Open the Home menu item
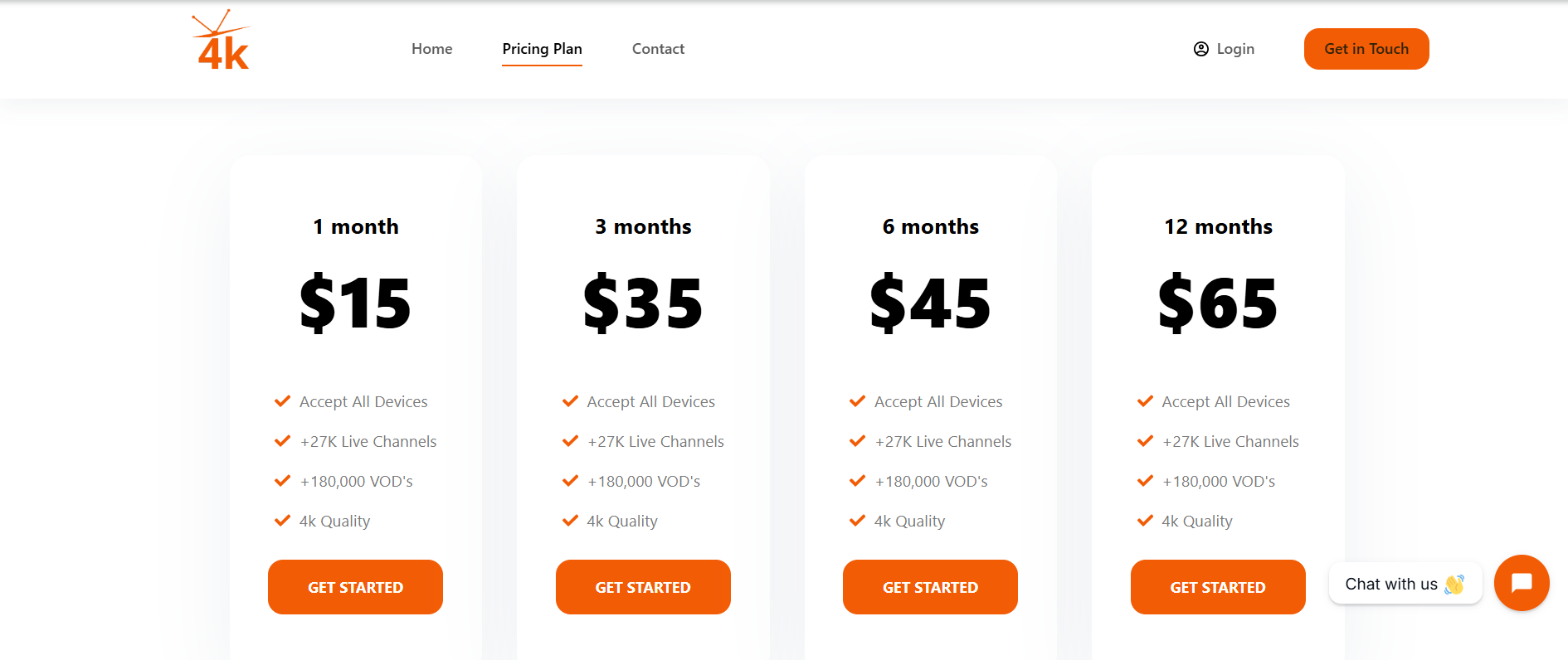This screenshot has height=660, width=1568. (x=431, y=49)
